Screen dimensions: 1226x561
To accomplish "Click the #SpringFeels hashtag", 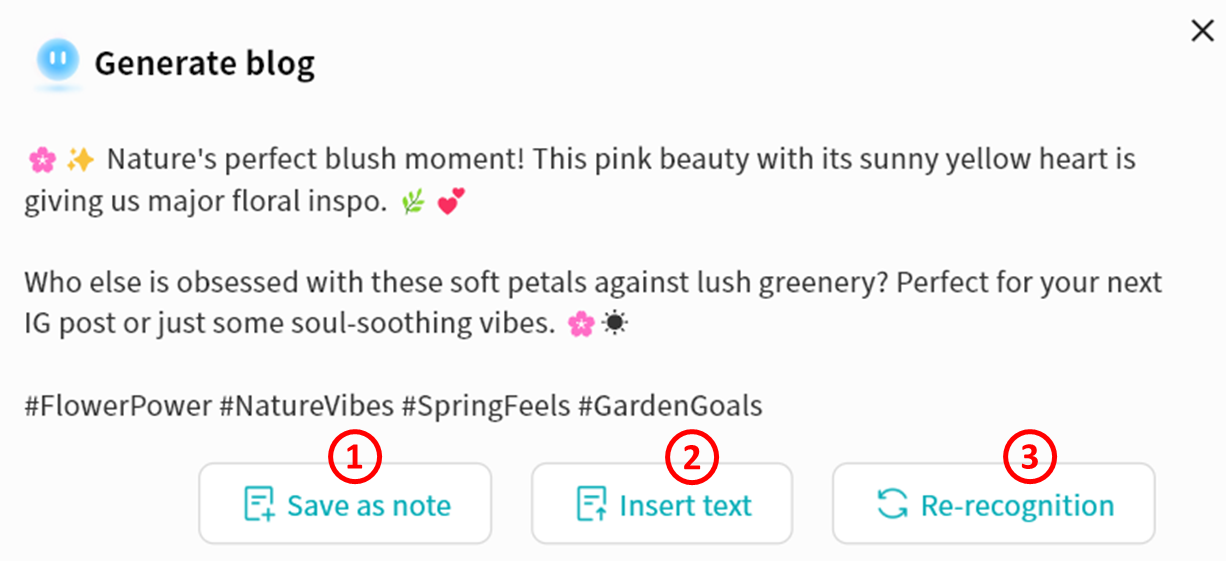I will click(485, 406).
